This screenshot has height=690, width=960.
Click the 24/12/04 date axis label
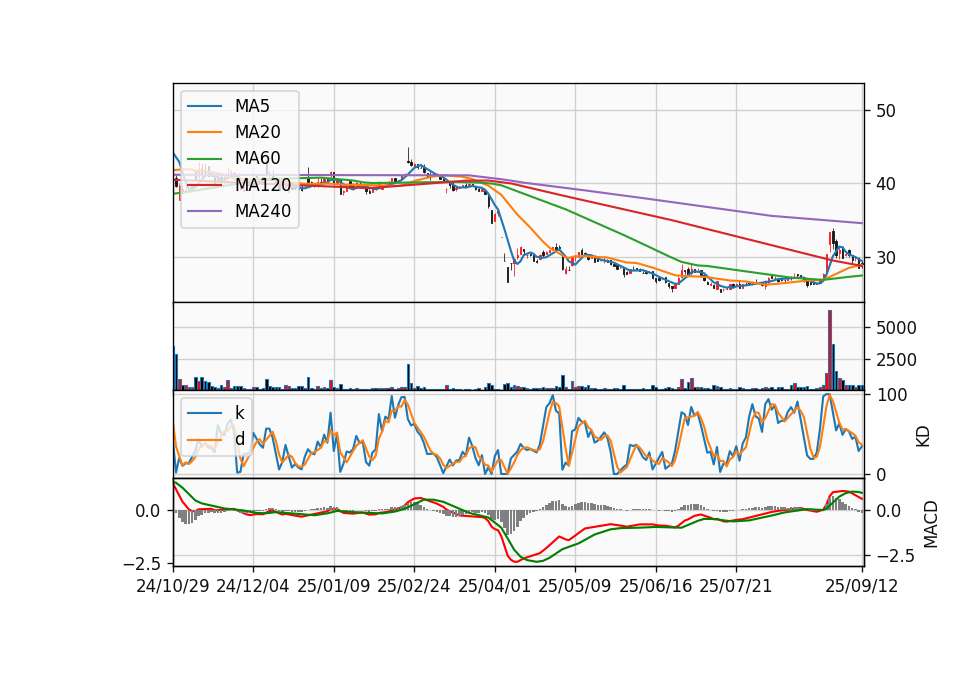pos(253,586)
